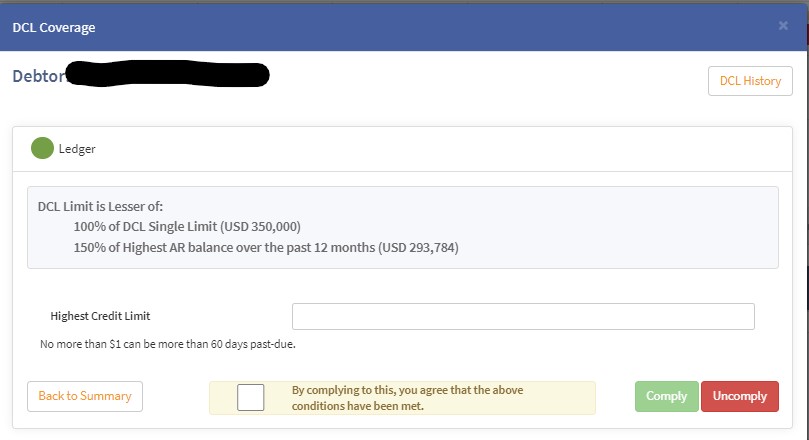Open DCL History
Screen dimensions: 809x440
pyautogui.click(x=750, y=81)
